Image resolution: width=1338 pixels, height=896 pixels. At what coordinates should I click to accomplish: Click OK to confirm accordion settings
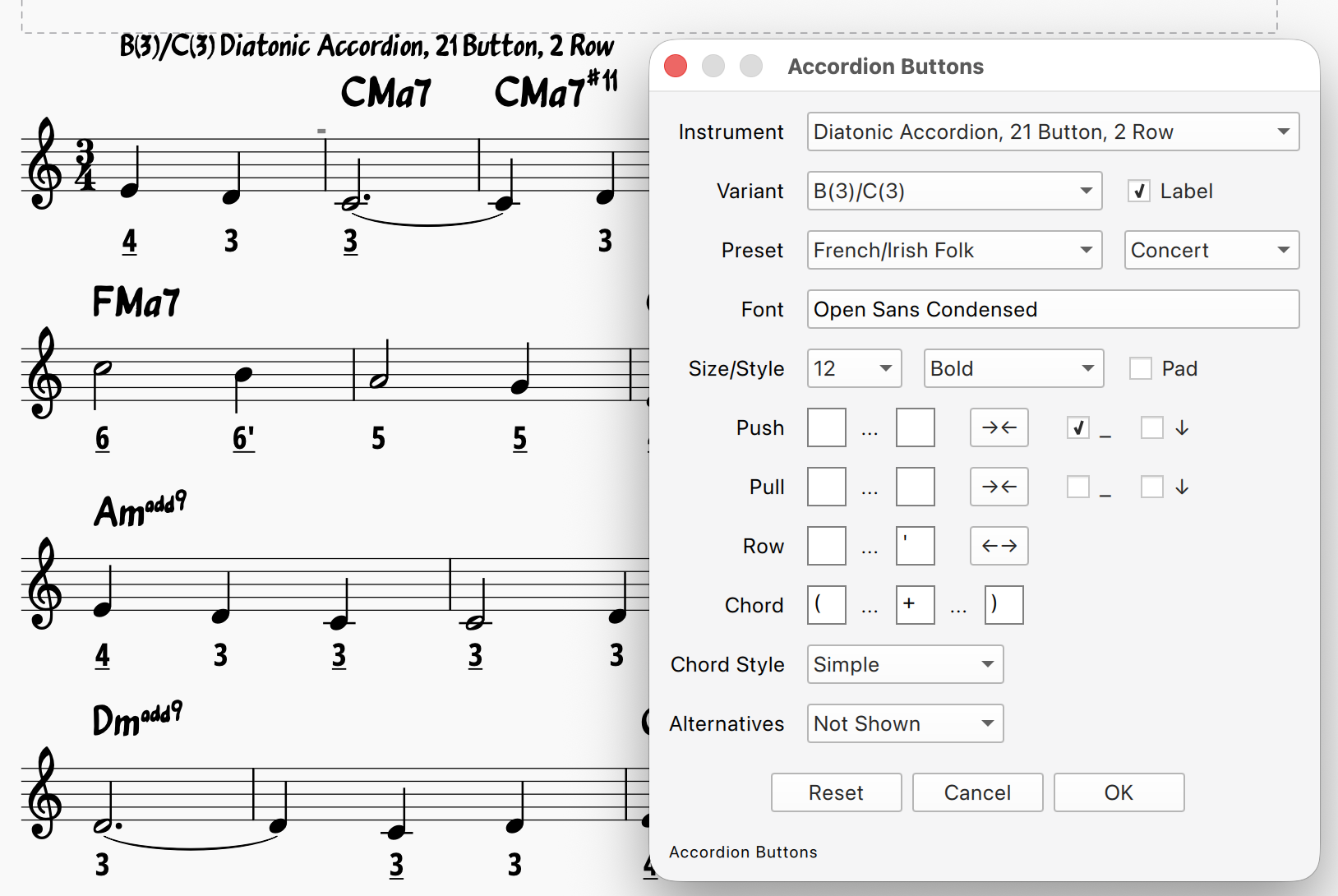pyautogui.click(x=1119, y=792)
